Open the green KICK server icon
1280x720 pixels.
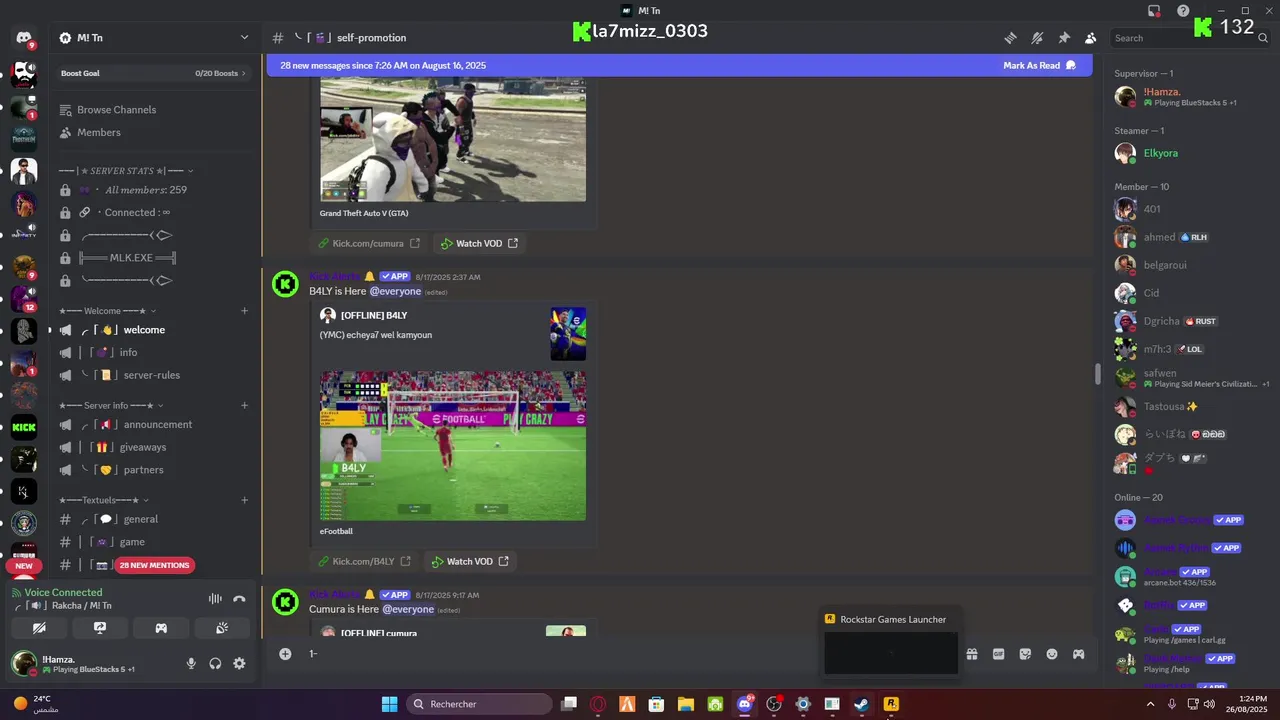24,427
